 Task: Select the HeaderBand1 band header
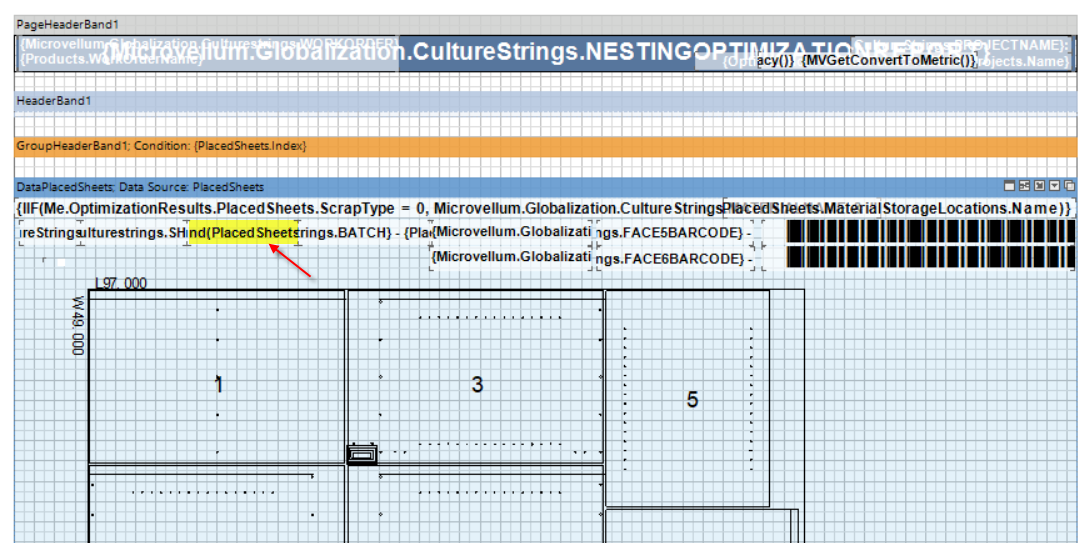[x=545, y=101]
